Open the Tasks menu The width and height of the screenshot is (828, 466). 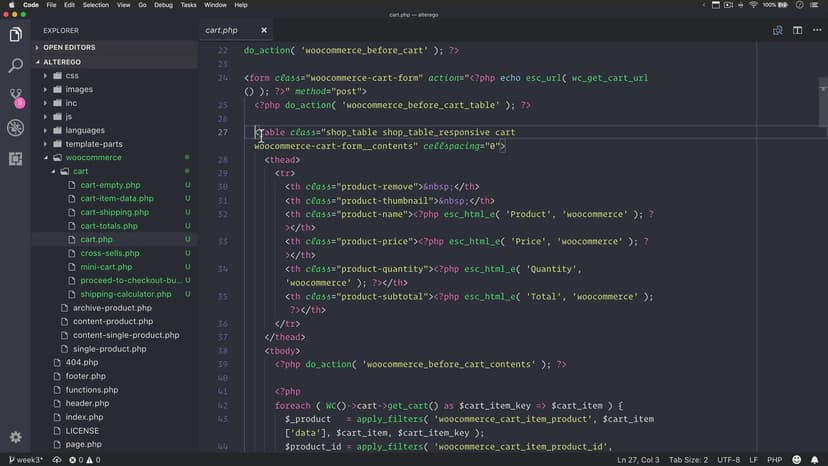pos(188,5)
